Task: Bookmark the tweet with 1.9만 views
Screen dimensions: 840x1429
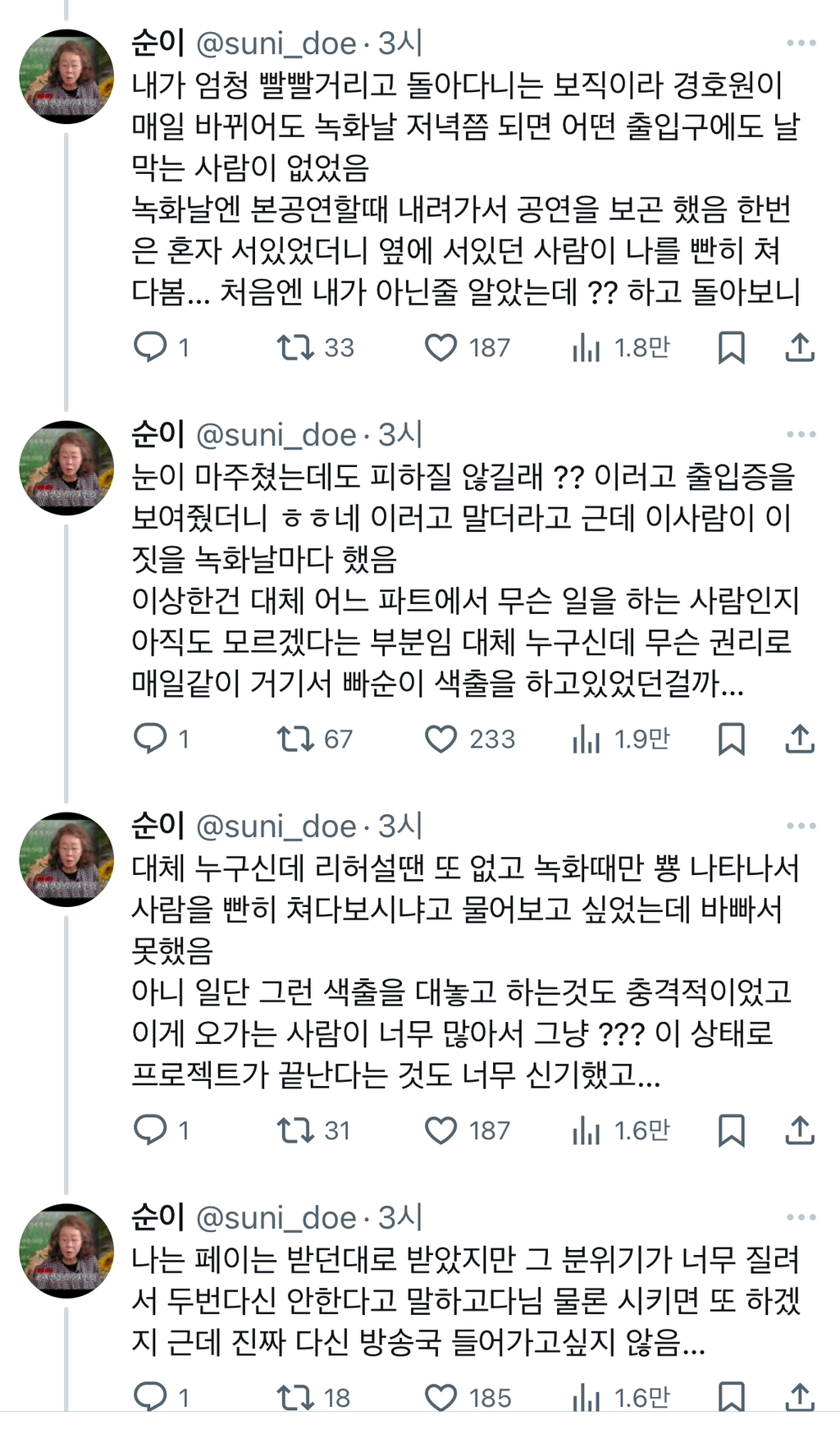Action: 731,740
